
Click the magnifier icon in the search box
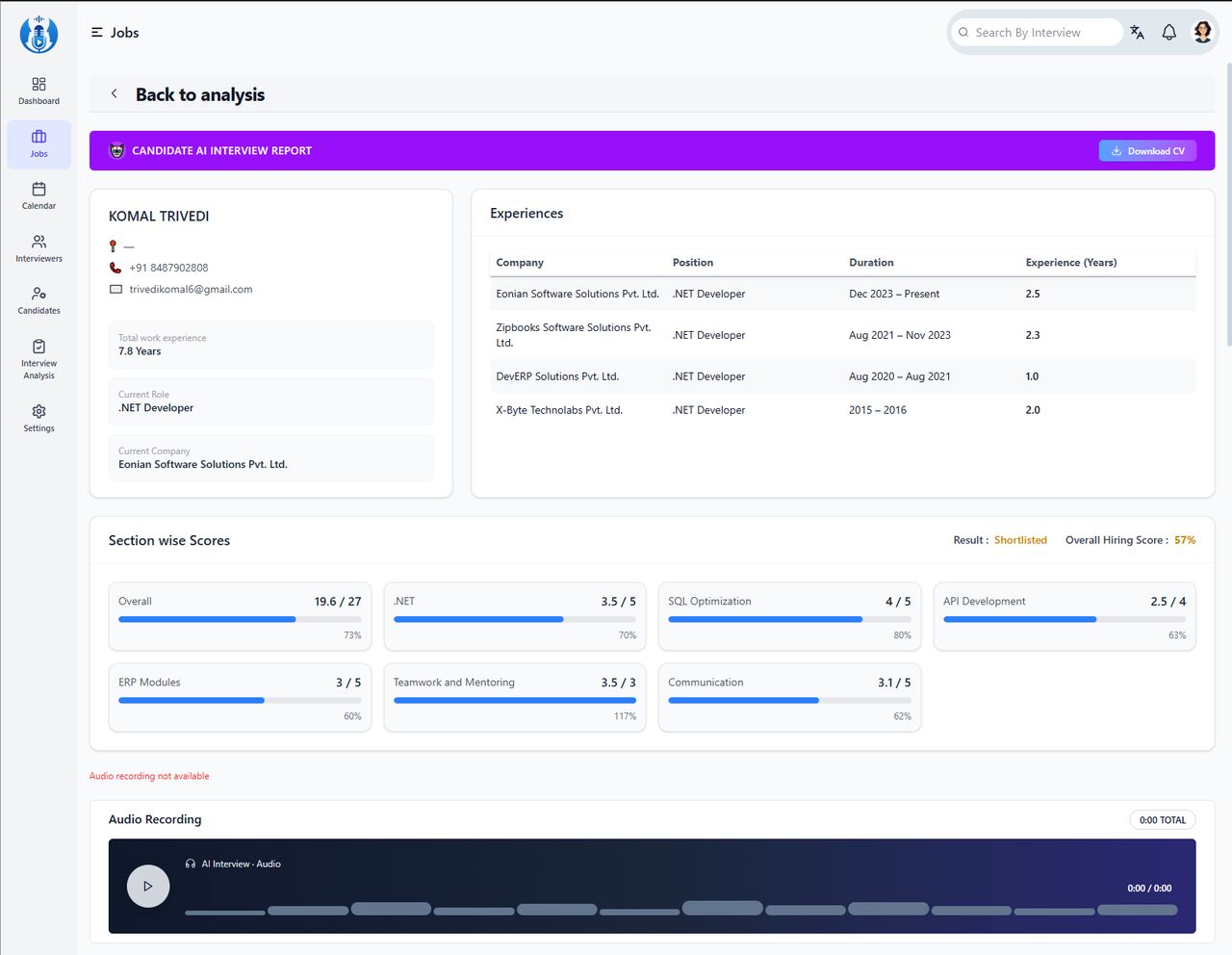pos(963,33)
